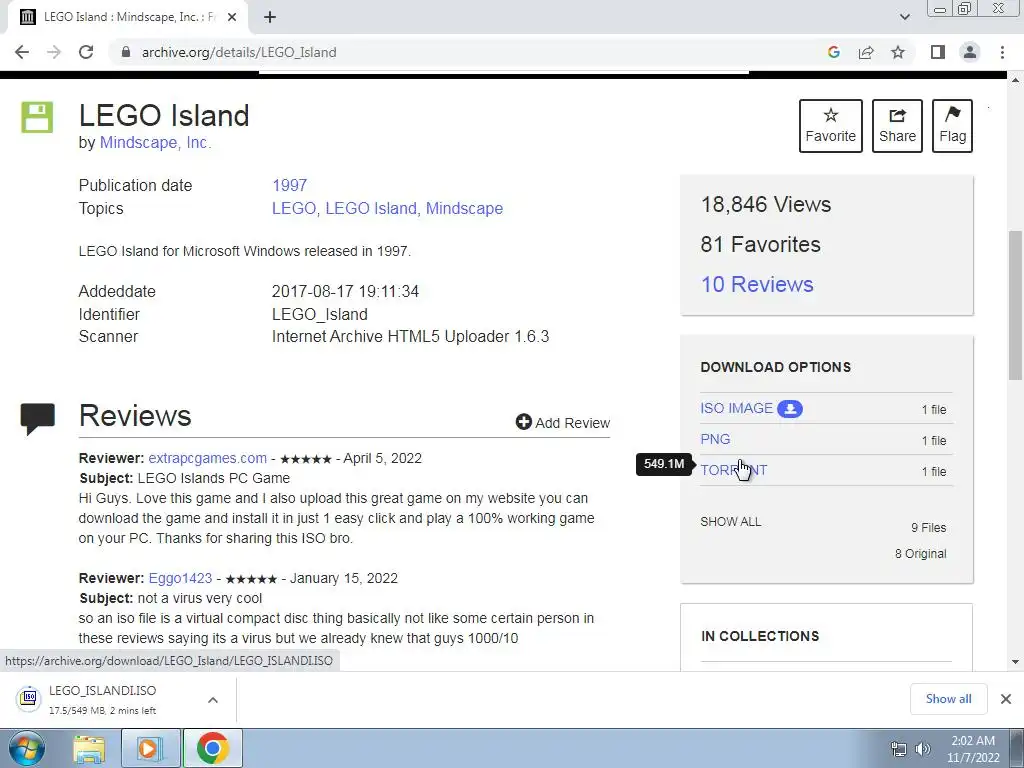Bookmark this tab with the star
The image size is (1024, 768).
(898, 52)
